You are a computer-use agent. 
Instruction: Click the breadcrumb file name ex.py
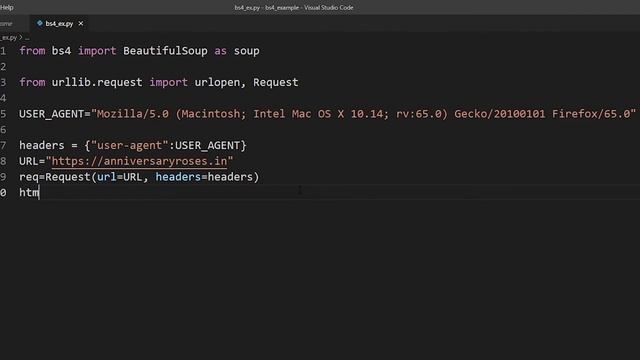click(9, 38)
